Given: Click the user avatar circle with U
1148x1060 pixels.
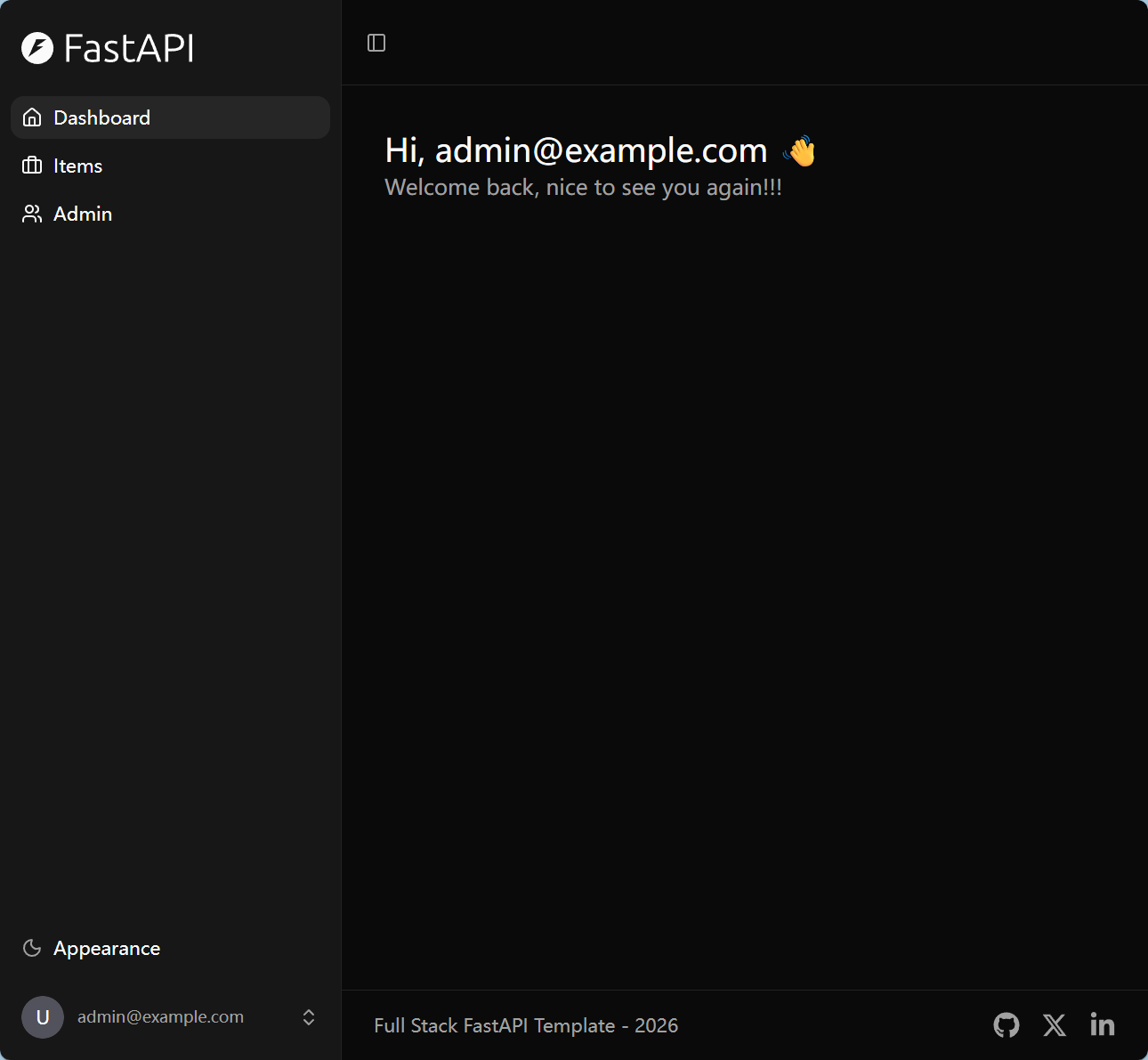Looking at the screenshot, I should (x=43, y=1017).
